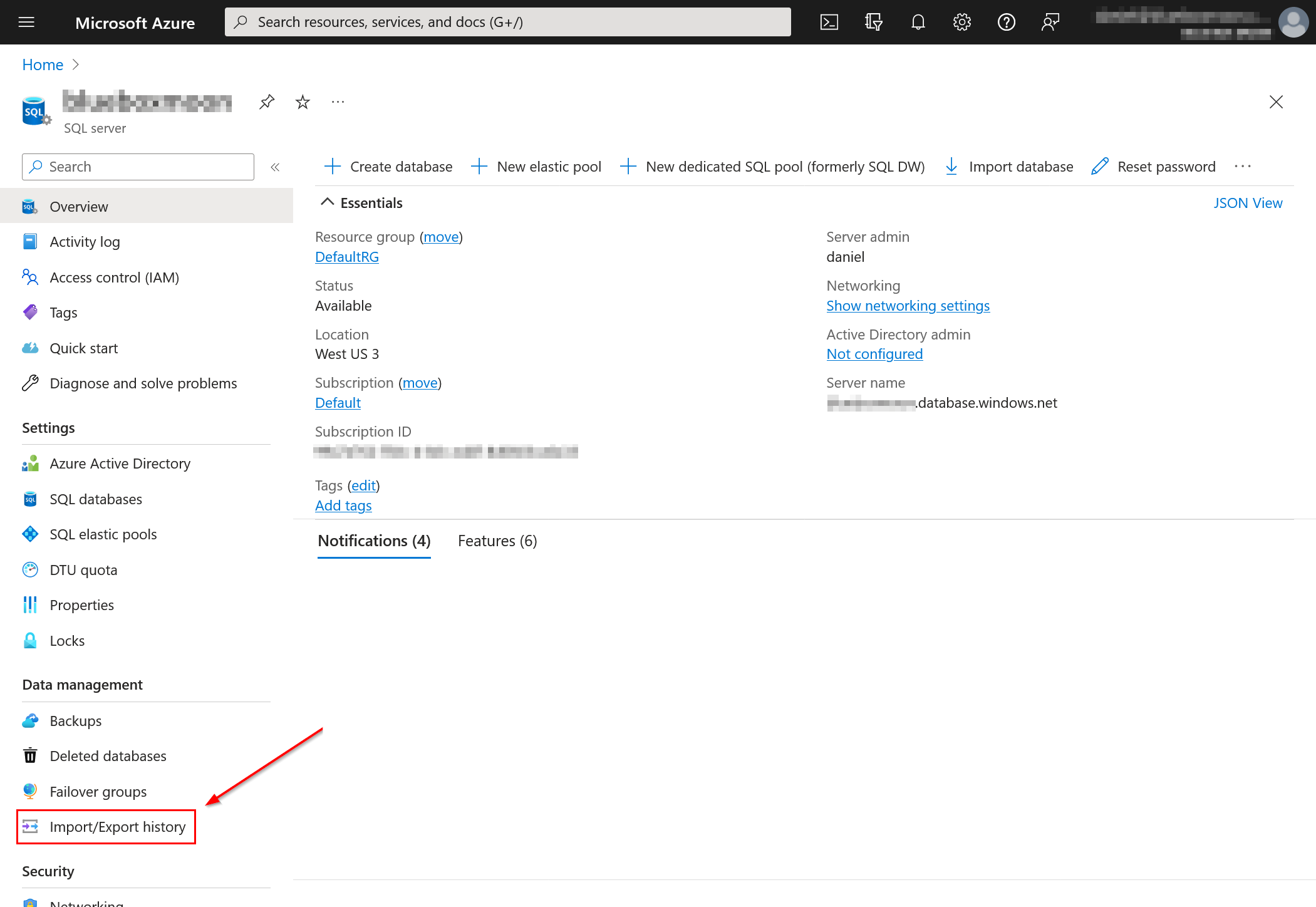This screenshot has width=1316, height=907.
Task: Open Cloud Shell from the top bar
Action: coord(829,23)
